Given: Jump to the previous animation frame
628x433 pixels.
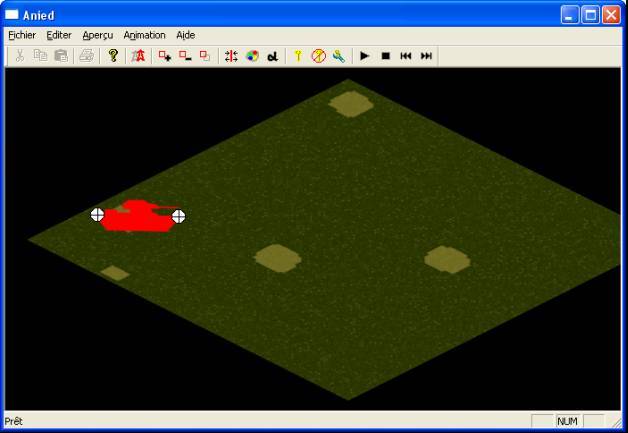Looking at the screenshot, I should pyautogui.click(x=406, y=56).
